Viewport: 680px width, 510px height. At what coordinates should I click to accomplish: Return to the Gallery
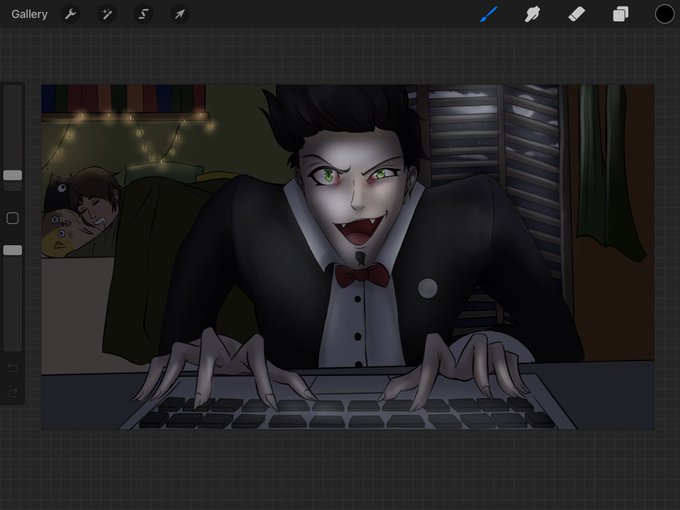29,14
